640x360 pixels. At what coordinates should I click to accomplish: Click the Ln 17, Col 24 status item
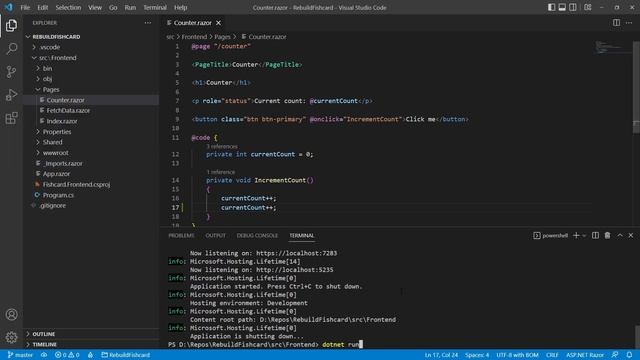tap(441, 355)
